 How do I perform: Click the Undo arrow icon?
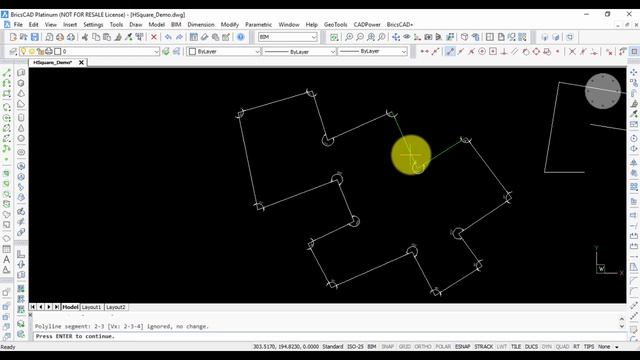coord(168,37)
